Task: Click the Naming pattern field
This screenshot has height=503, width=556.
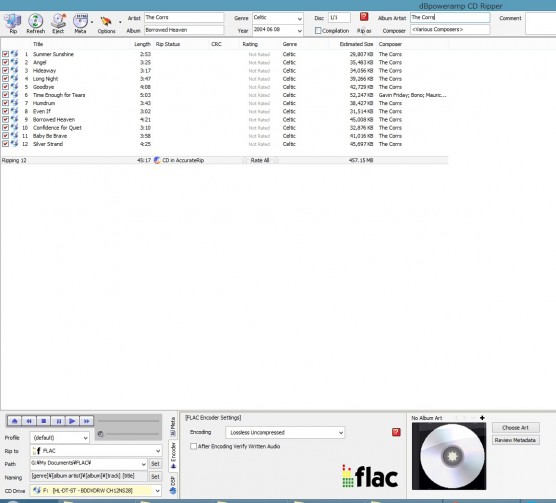Action: click(x=89, y=476)
